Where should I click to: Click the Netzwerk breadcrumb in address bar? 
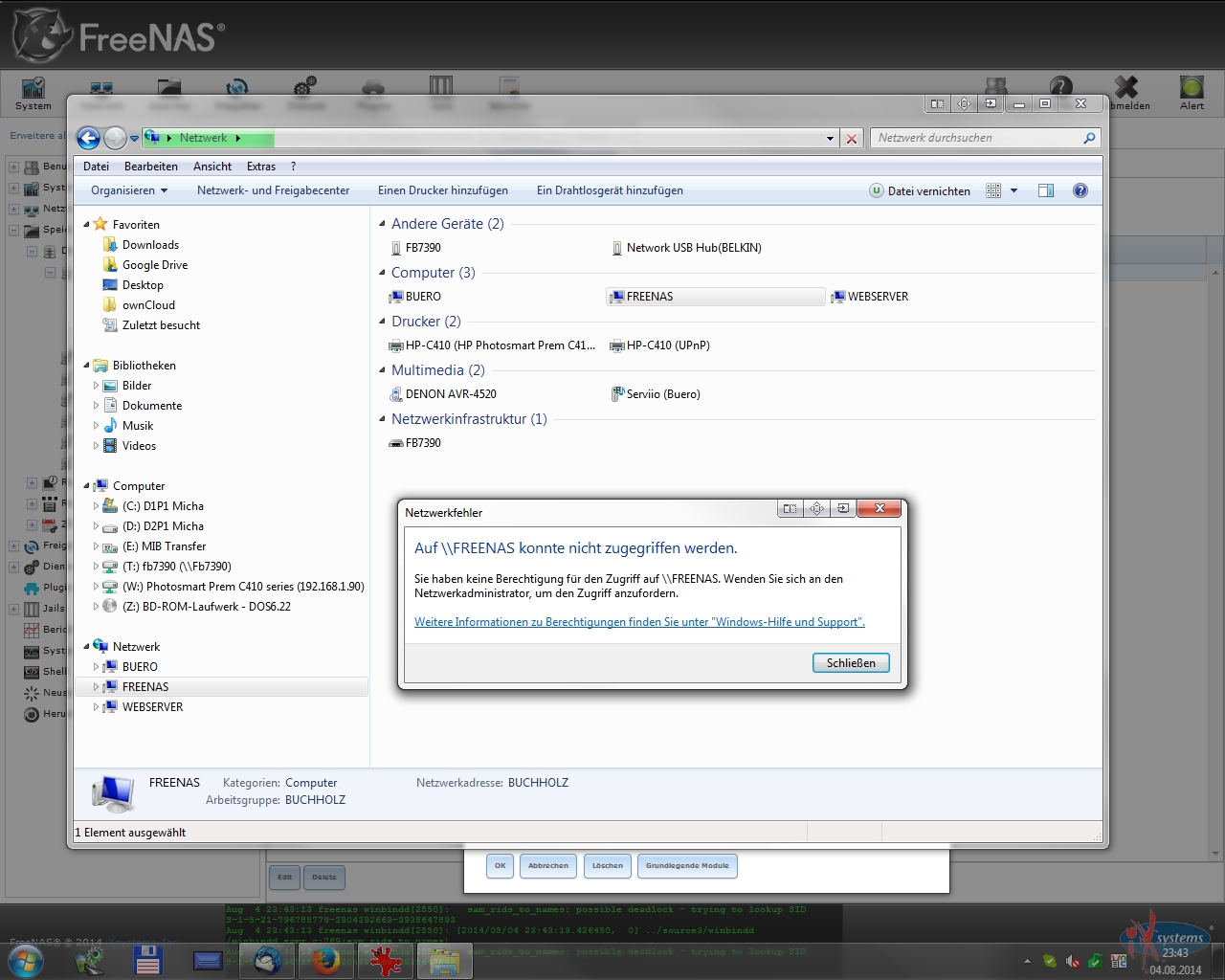pyautogui.click(x=203, y=138)
